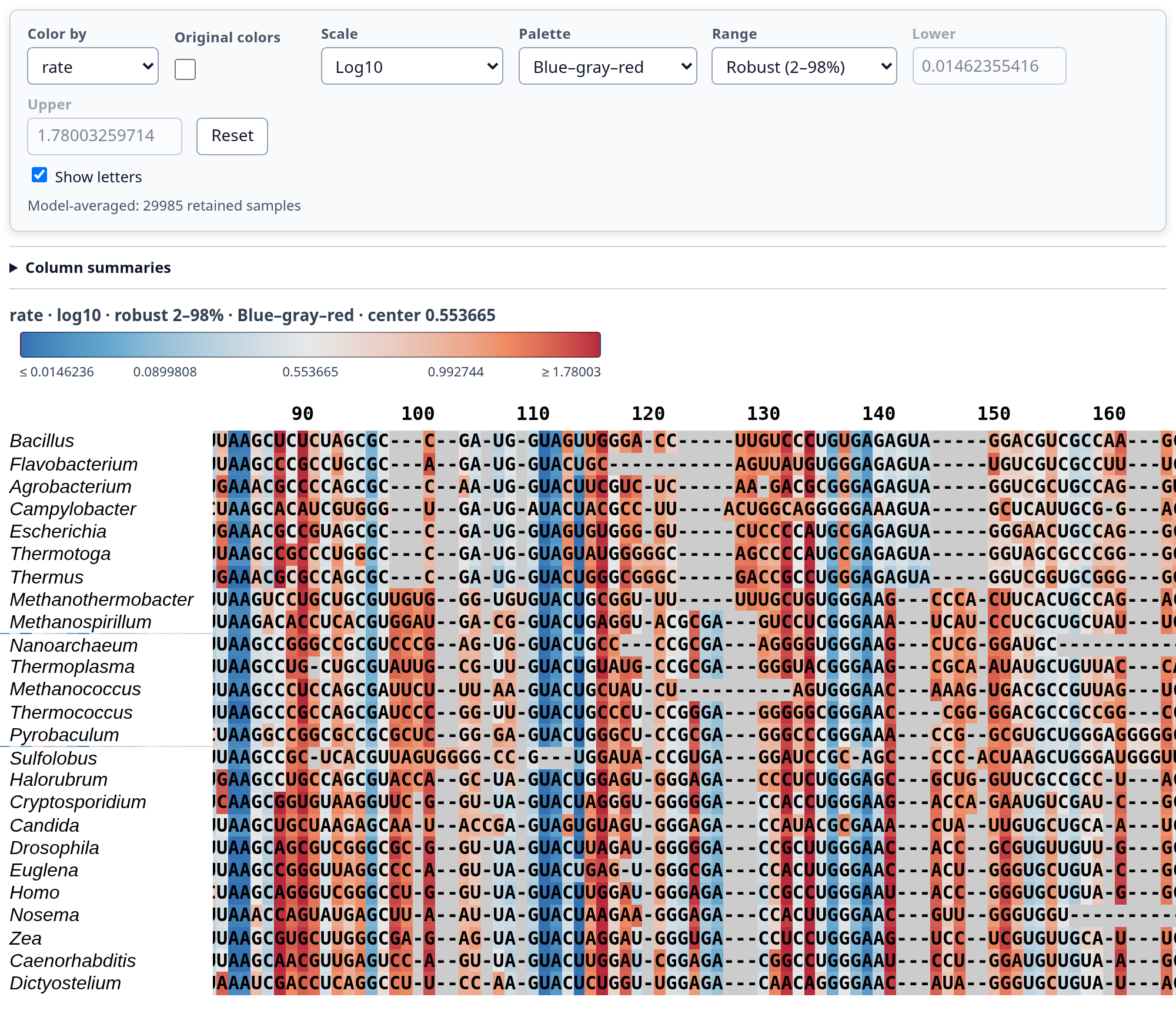Click the Reset button
Image resolution: width=1176 pixels, height=1027 pixels.
point(232,136)
